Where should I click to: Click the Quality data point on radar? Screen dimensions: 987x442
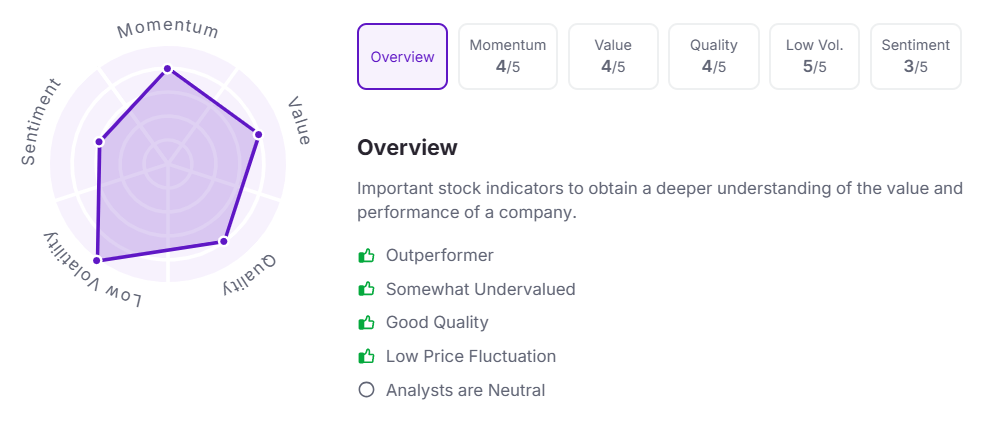tap(224, 241)
